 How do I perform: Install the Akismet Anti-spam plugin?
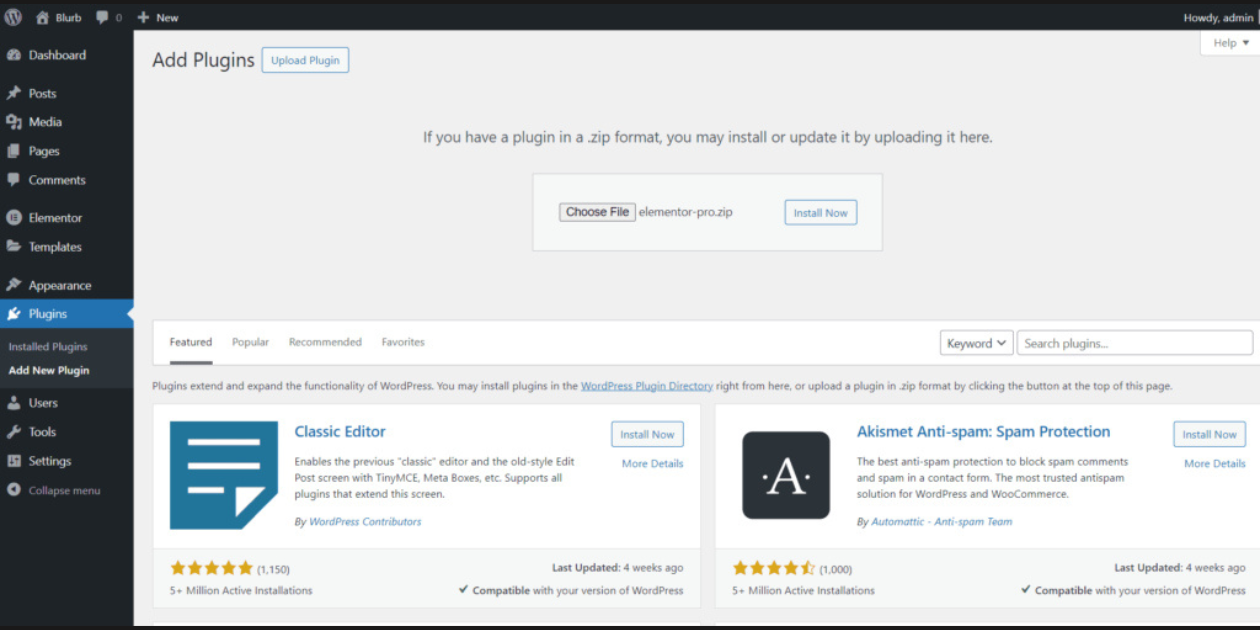coord(1210,434)
